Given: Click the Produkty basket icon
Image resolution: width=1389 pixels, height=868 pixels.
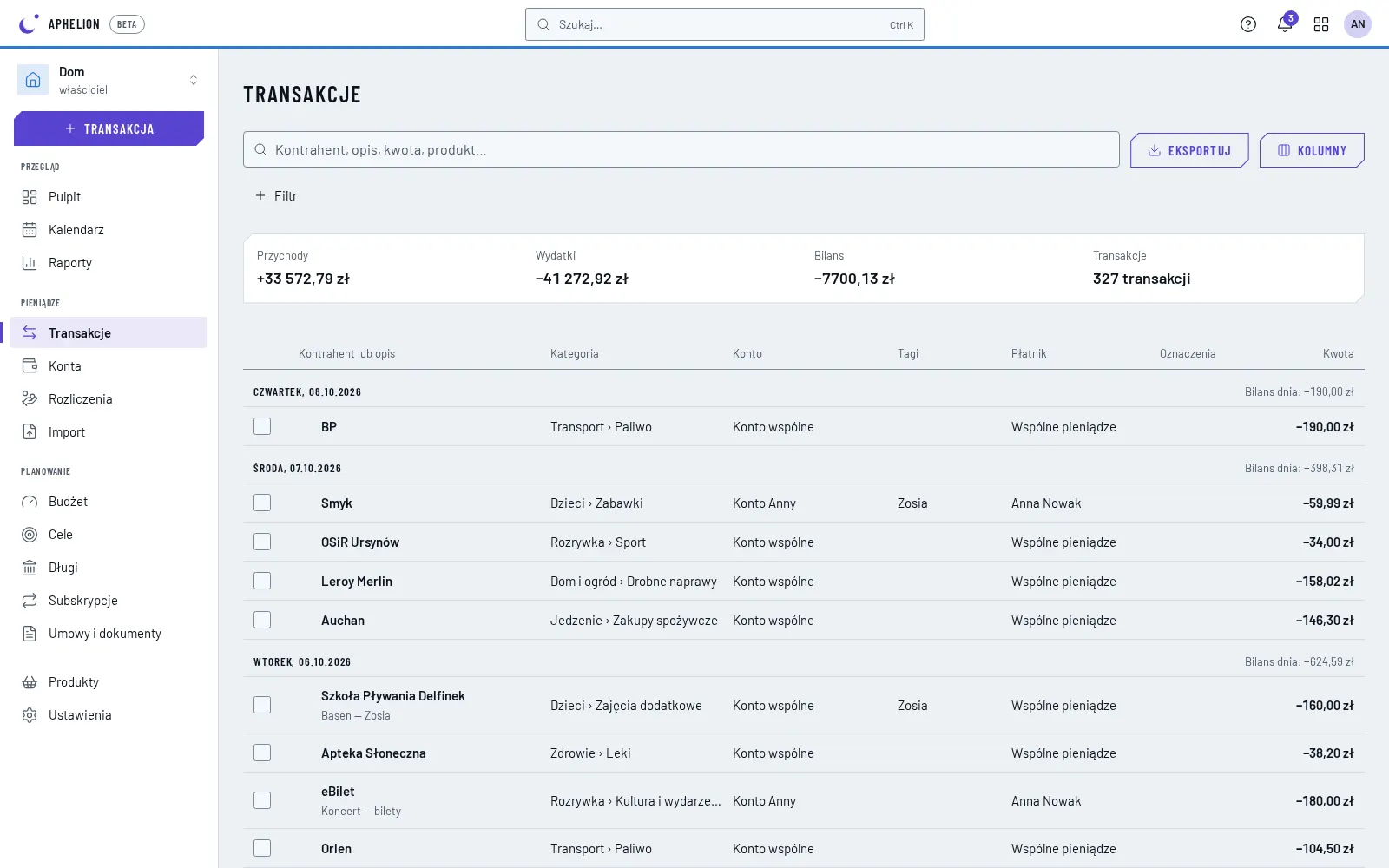Looking at the screenshot, I should pyautogui.click(x=30, y=682).
